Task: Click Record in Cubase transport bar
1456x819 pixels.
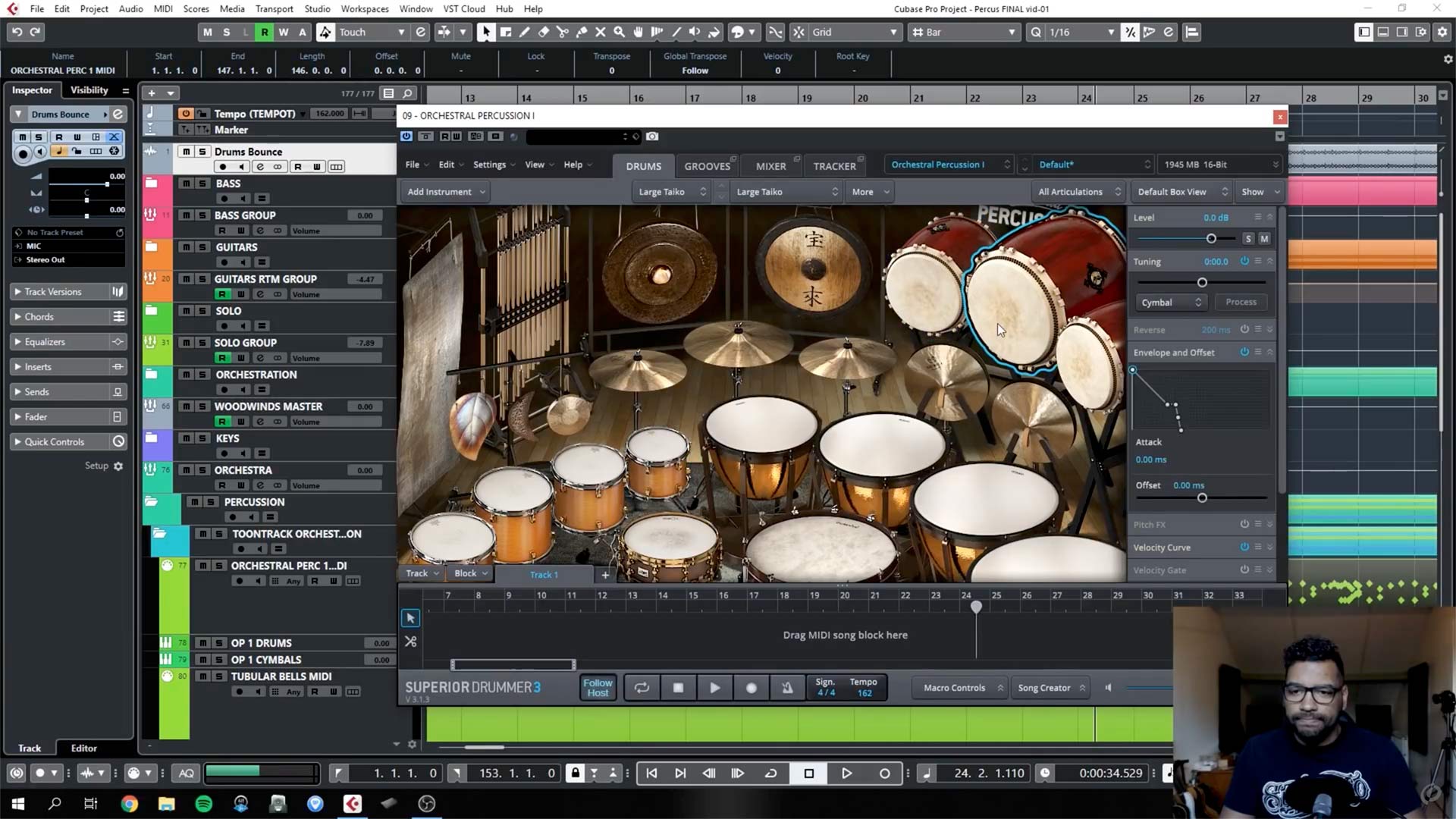Action: [884, 773]
